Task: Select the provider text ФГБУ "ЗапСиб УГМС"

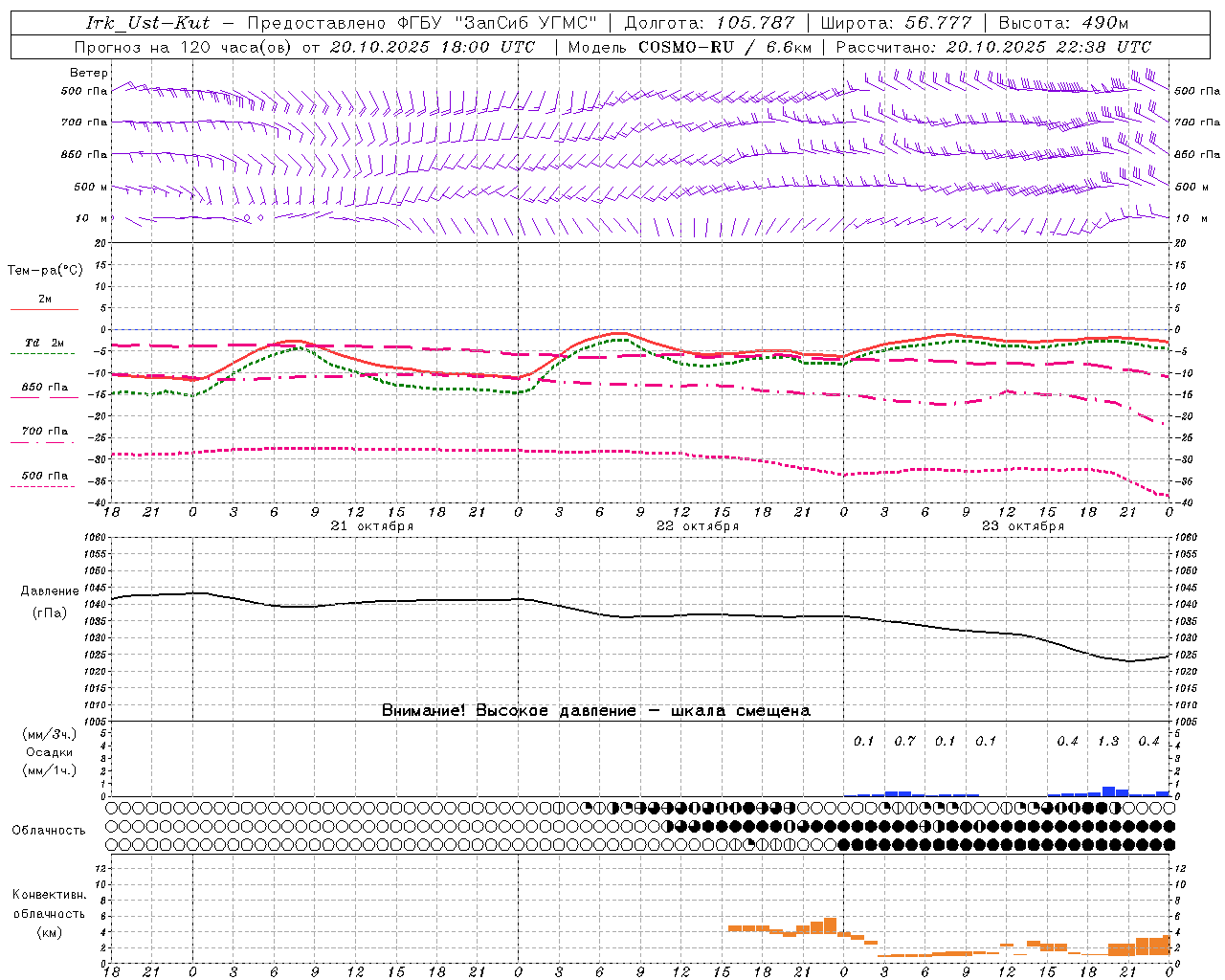Action: 496,22
